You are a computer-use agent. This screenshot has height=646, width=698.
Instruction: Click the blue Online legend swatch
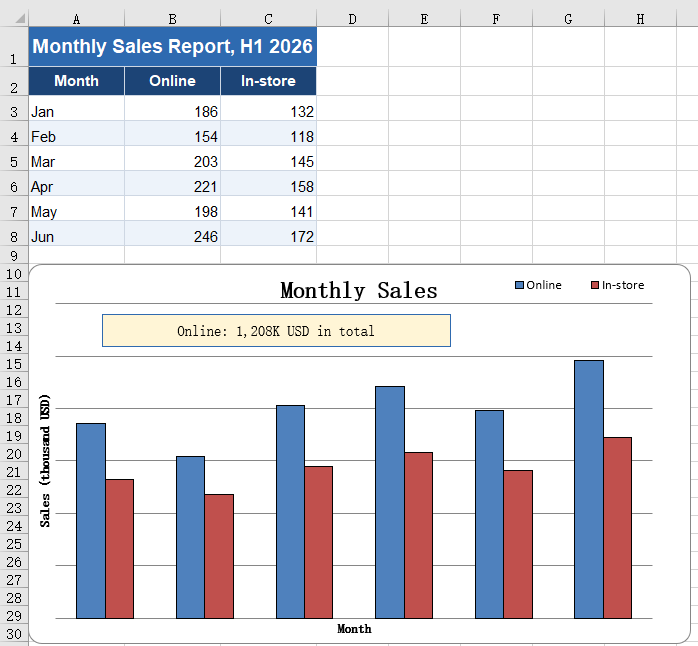point(519,285)
